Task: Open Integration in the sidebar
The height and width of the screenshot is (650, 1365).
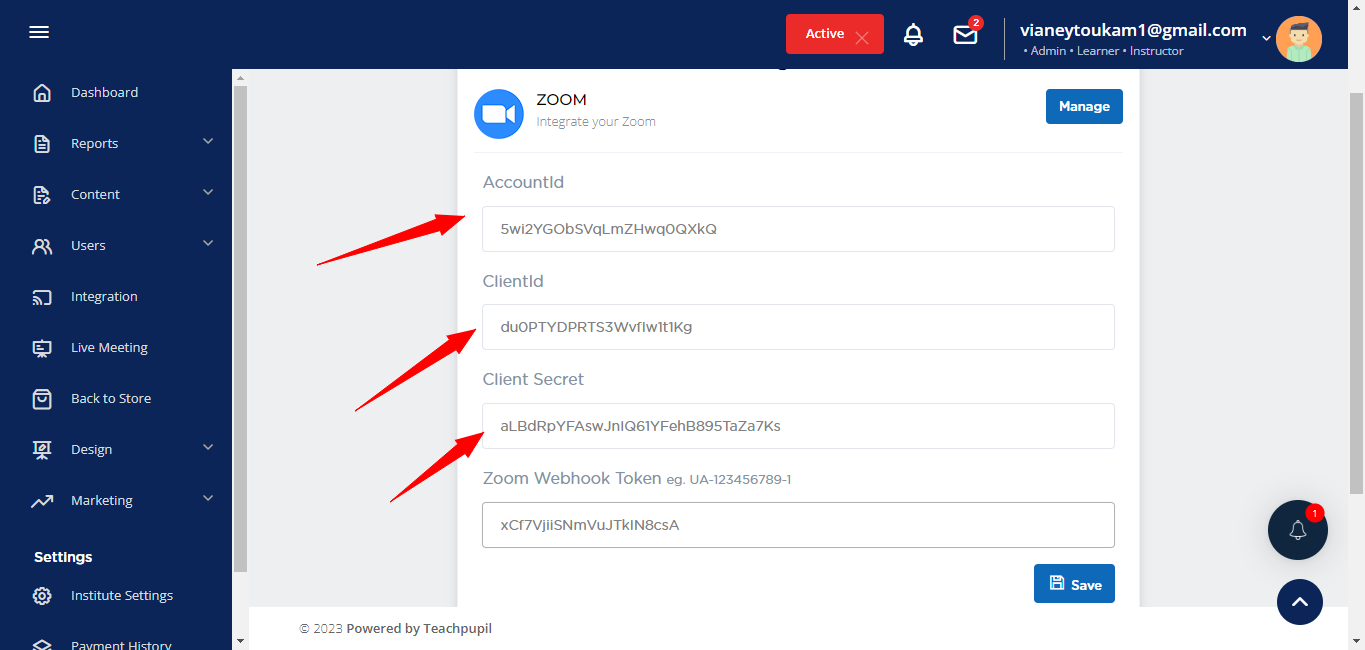Action: 104,297
